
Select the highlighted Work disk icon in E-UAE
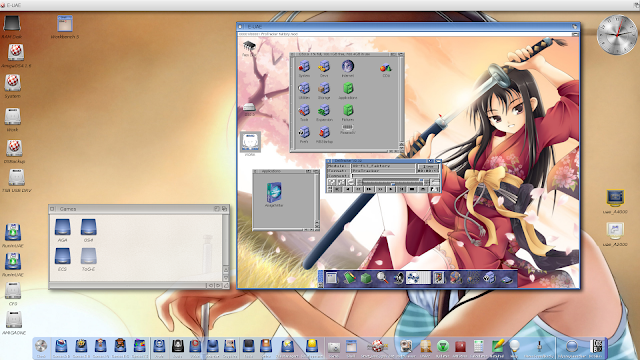click(250, 142)
